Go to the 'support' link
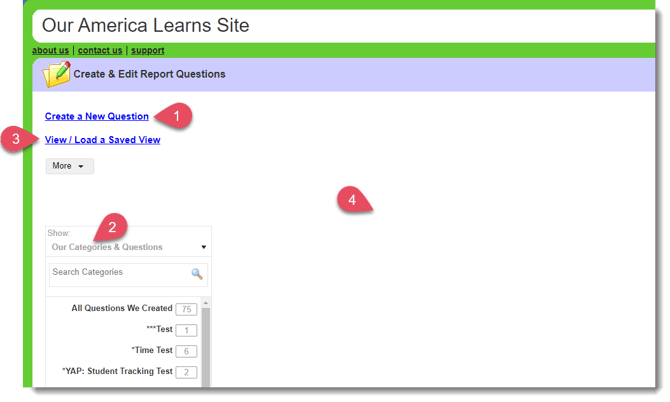 pos(147,50)
